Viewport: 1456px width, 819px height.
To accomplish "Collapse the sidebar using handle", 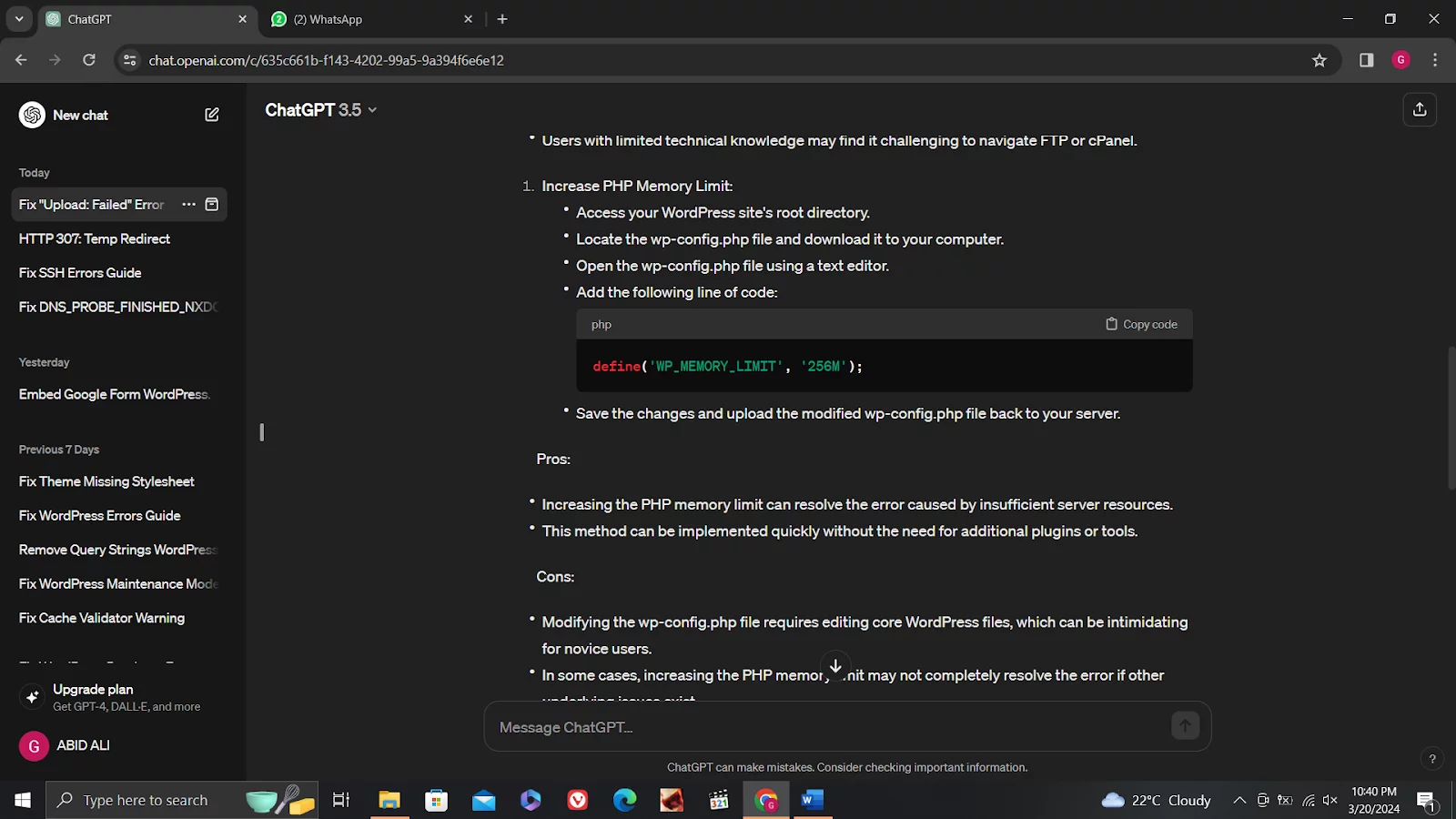I will click(262, 432).
